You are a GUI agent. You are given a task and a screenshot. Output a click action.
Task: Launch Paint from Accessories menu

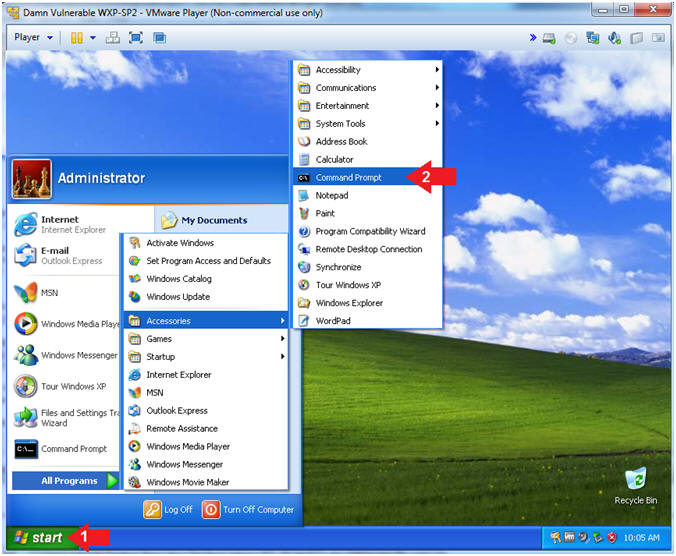click(368, 213)
